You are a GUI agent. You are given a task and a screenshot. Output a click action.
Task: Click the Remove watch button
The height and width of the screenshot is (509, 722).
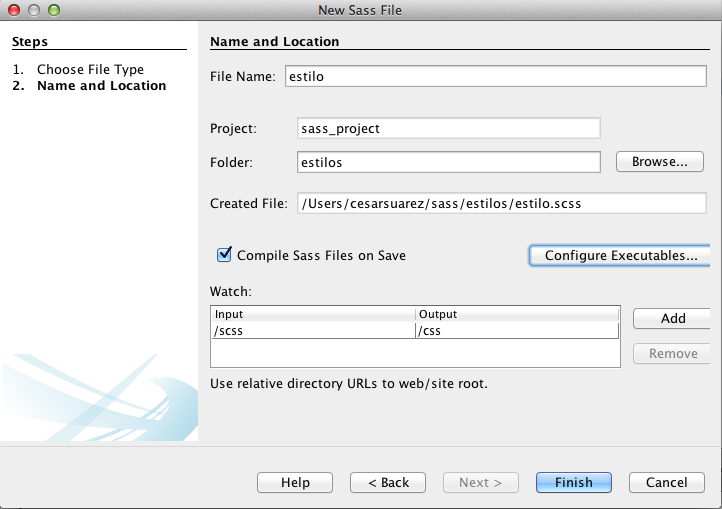coord(672,353)
